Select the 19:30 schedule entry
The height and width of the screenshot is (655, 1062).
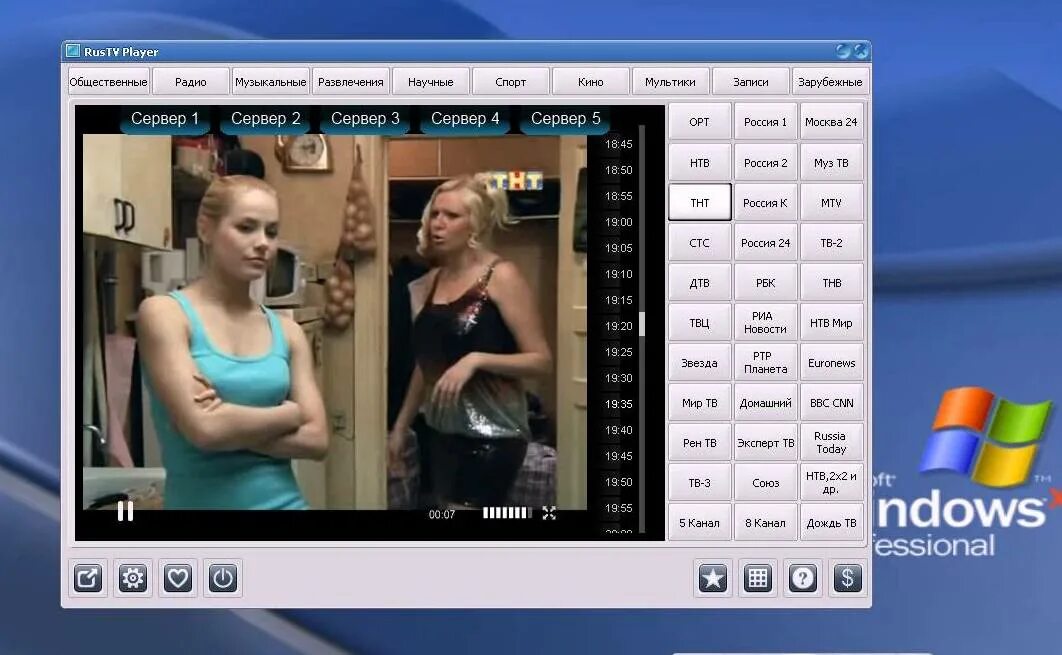coord(618,378)
